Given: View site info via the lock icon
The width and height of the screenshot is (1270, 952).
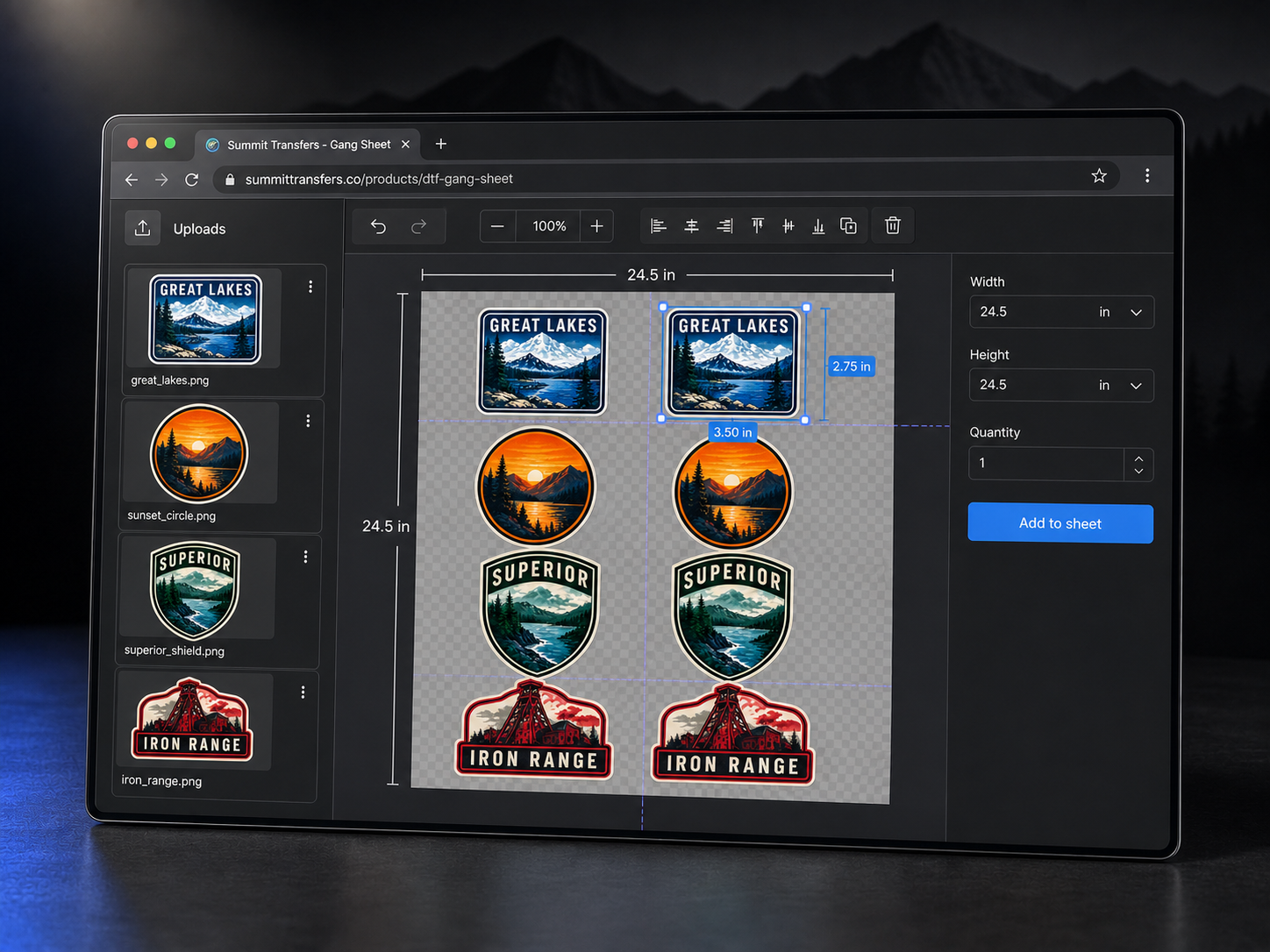Looking at the screenshot, I should click(x=230, y=179).
